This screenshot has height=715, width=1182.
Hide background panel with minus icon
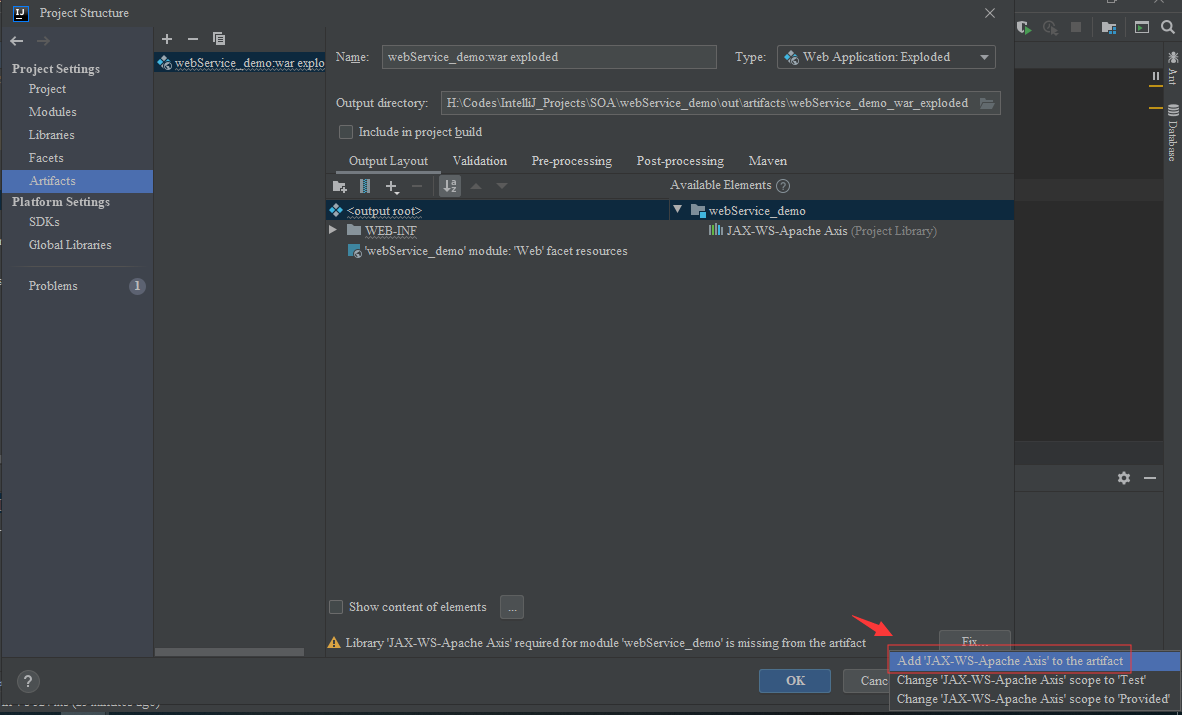tap(1150, 478)
